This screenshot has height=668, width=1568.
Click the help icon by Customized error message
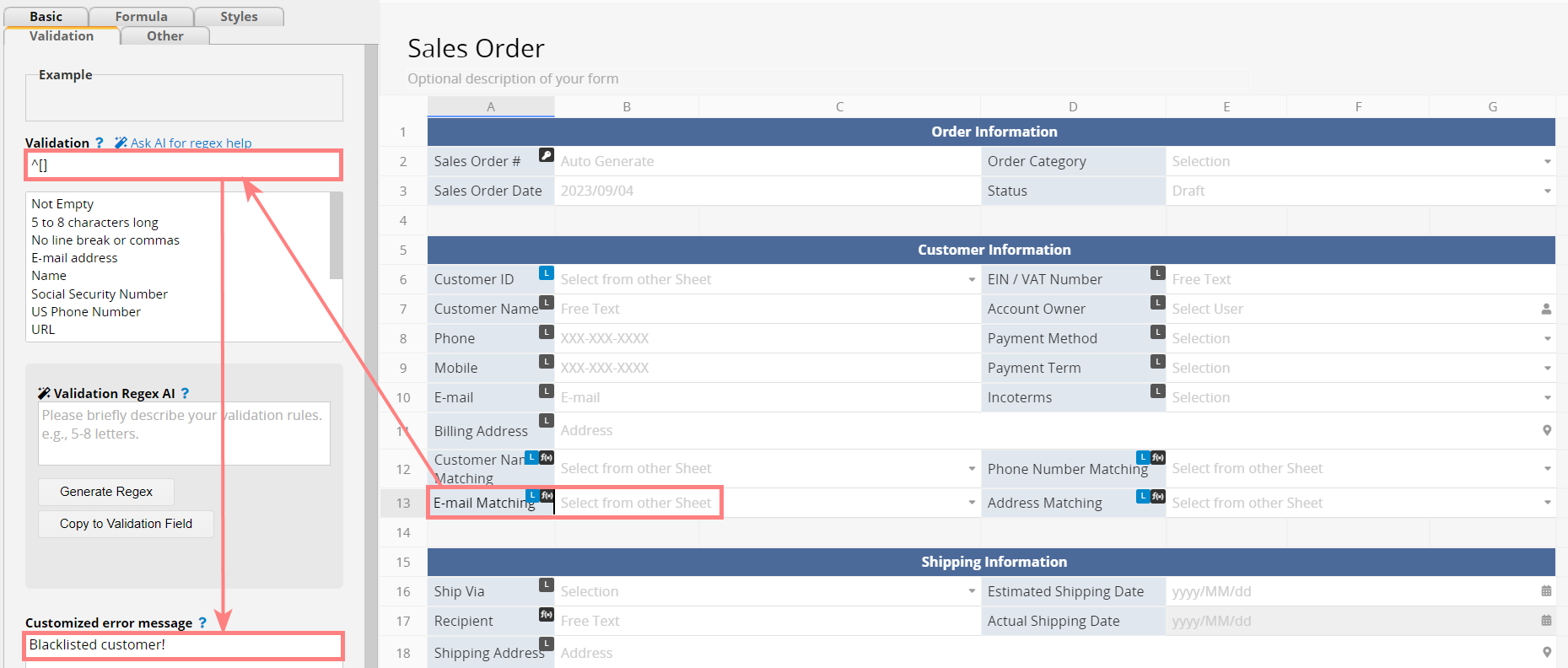(202, 622)
